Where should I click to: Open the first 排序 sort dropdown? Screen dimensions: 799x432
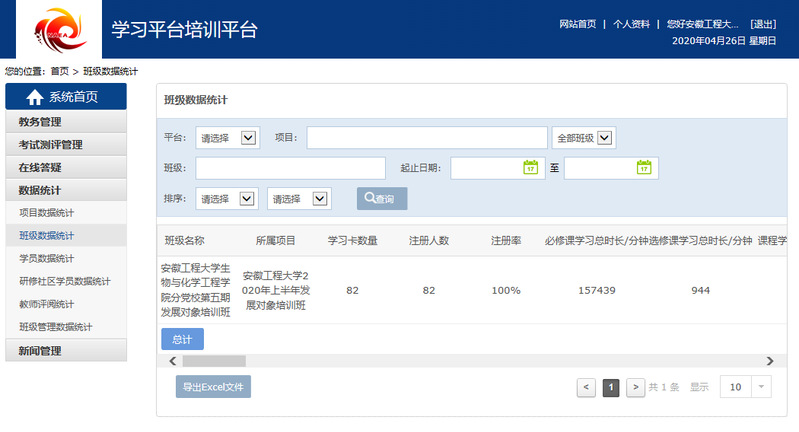point(227,199)
